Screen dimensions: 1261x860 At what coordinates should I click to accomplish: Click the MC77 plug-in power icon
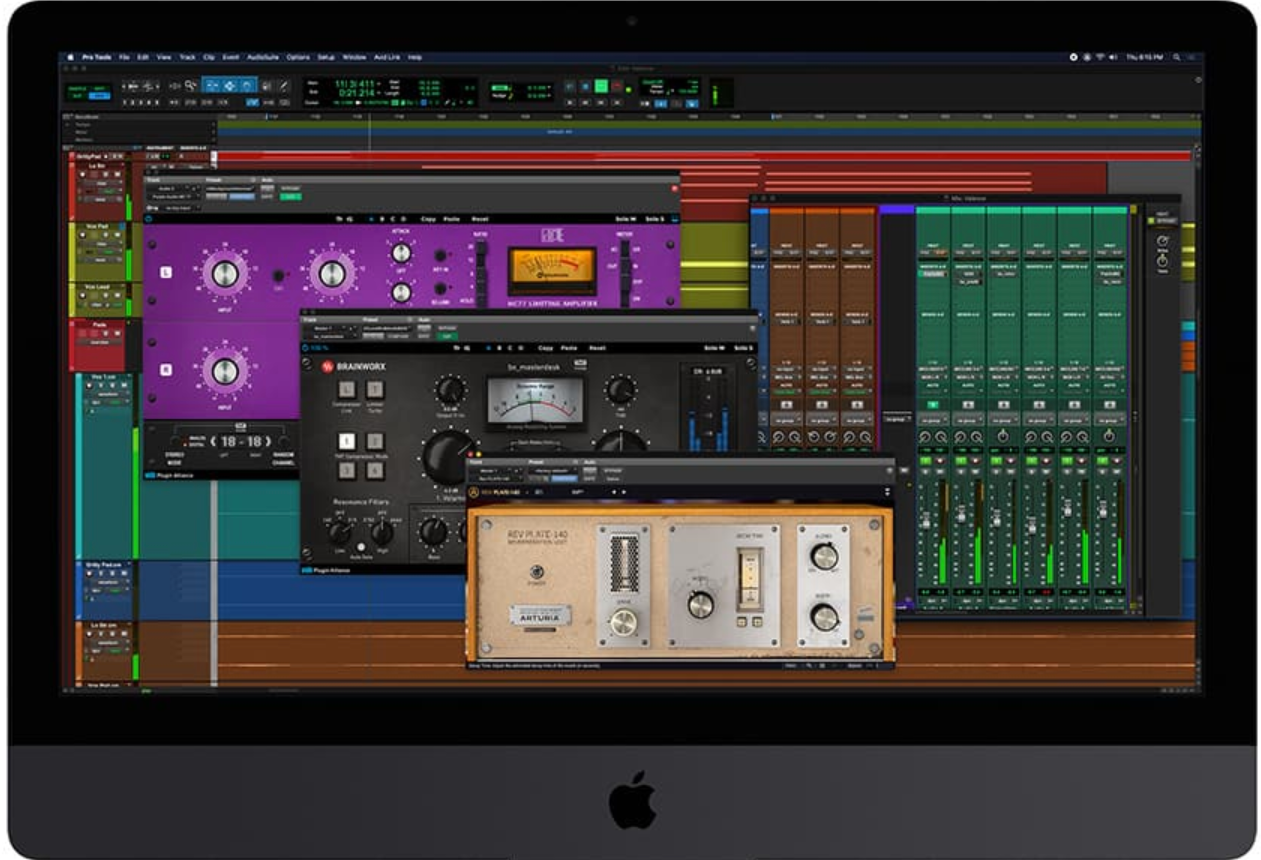149,219
